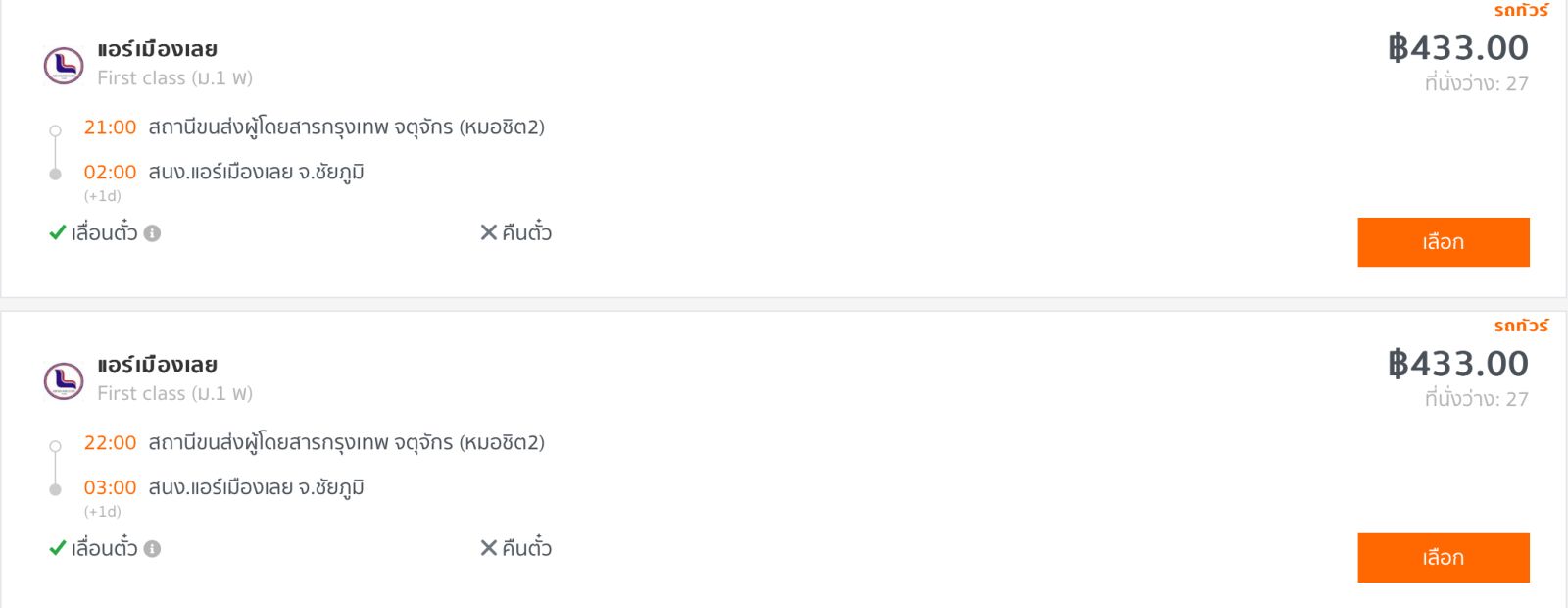Click the แอร์เมืองเลย operator name on the 22:00 trip
This screenshot has height=608, width=1568.
coord(157,365)
